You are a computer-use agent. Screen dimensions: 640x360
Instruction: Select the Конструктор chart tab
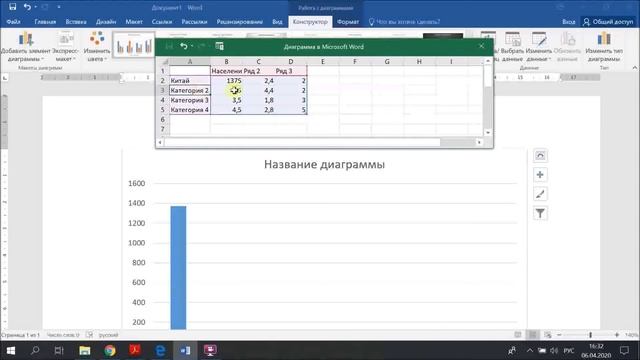point(310,22)
